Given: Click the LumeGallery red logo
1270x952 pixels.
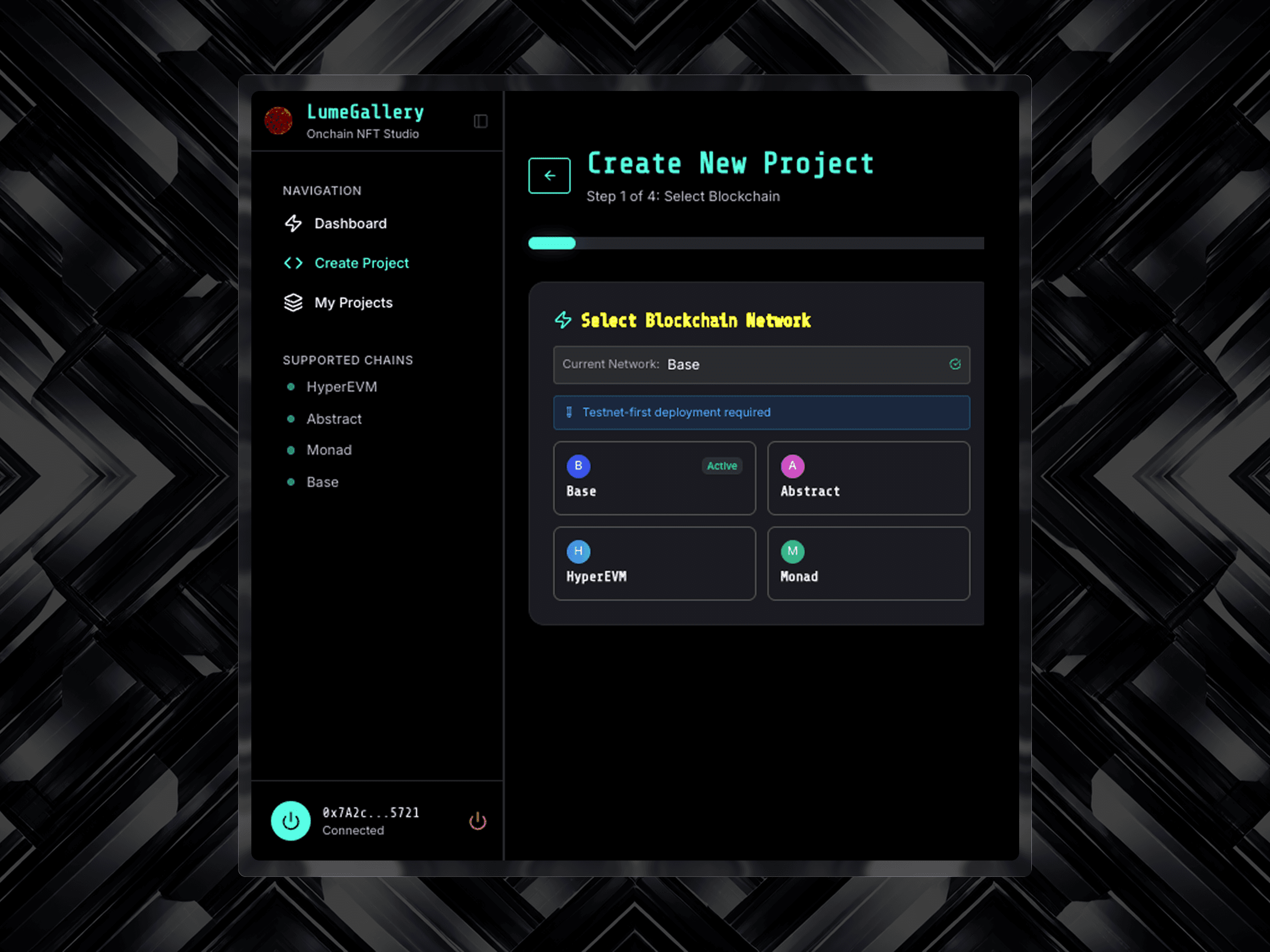Looking at the screenshot, I should pyautogui.click(x=278, y=121).
